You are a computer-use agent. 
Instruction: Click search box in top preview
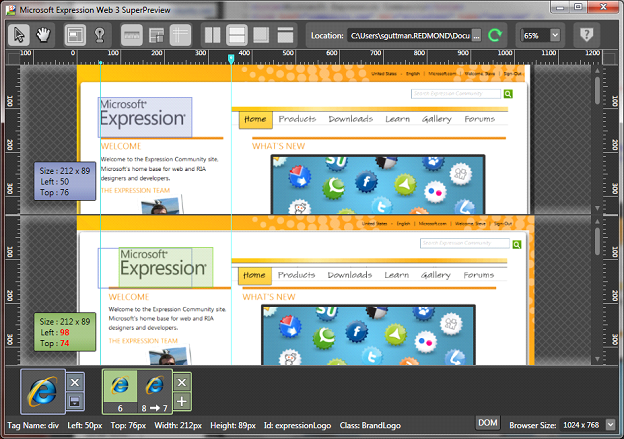(456, 94)
